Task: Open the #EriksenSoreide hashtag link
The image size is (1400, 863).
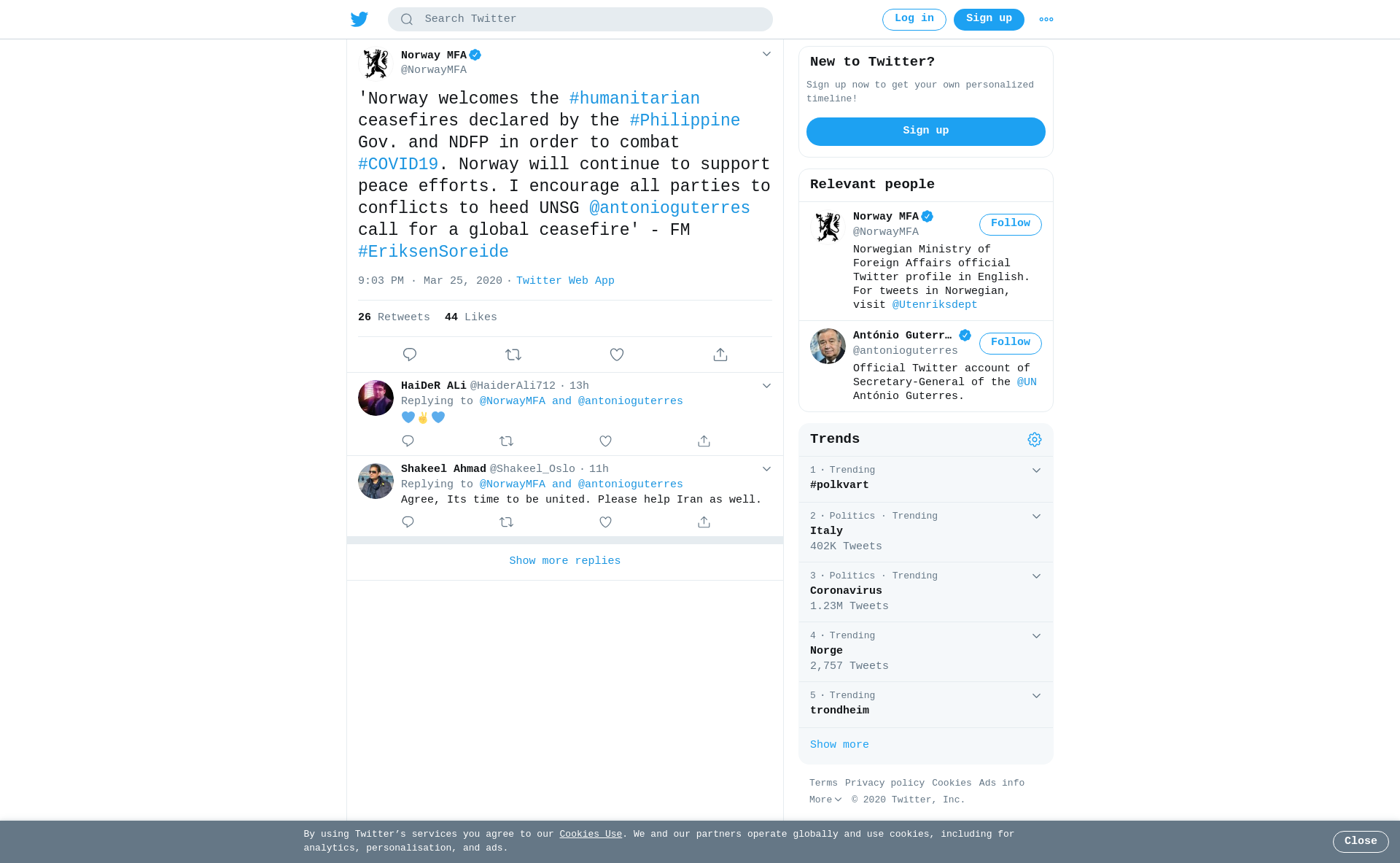Action: click(433, 252)
